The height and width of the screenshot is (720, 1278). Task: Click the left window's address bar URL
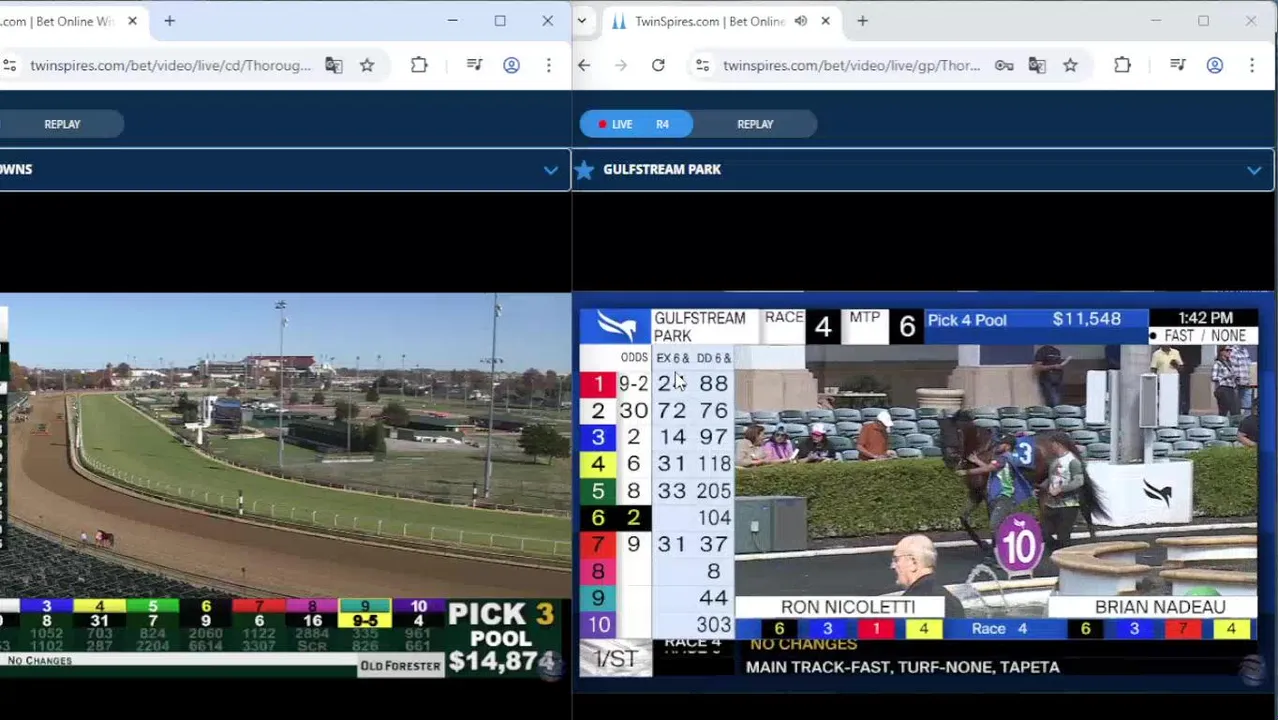pyautogui.click(x=170, y=65)
